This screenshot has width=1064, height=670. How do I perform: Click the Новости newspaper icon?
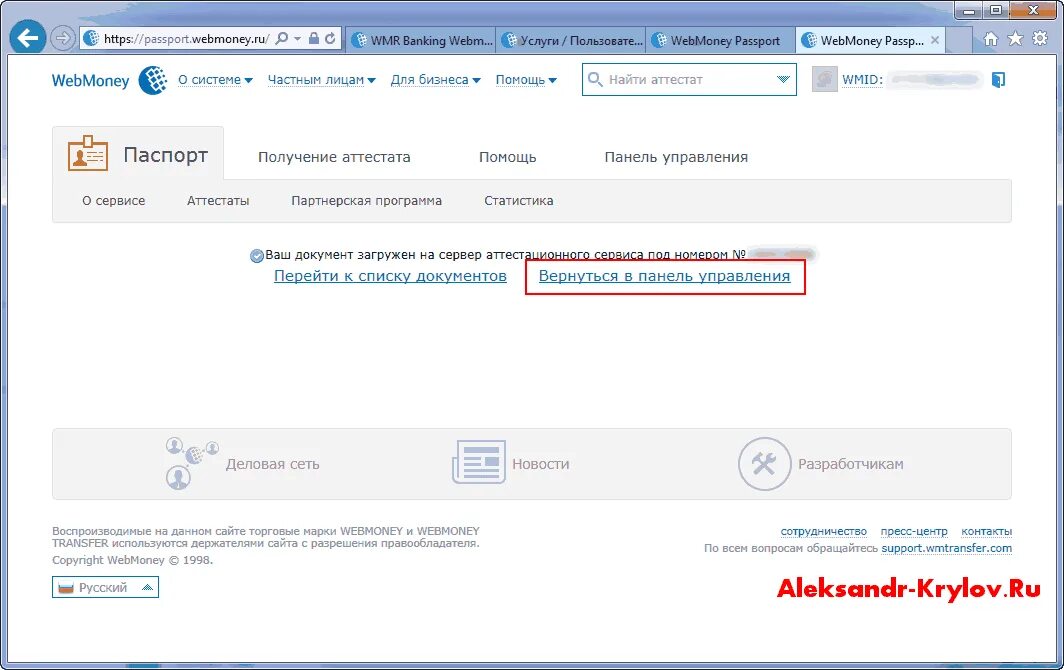click(479, 462)
